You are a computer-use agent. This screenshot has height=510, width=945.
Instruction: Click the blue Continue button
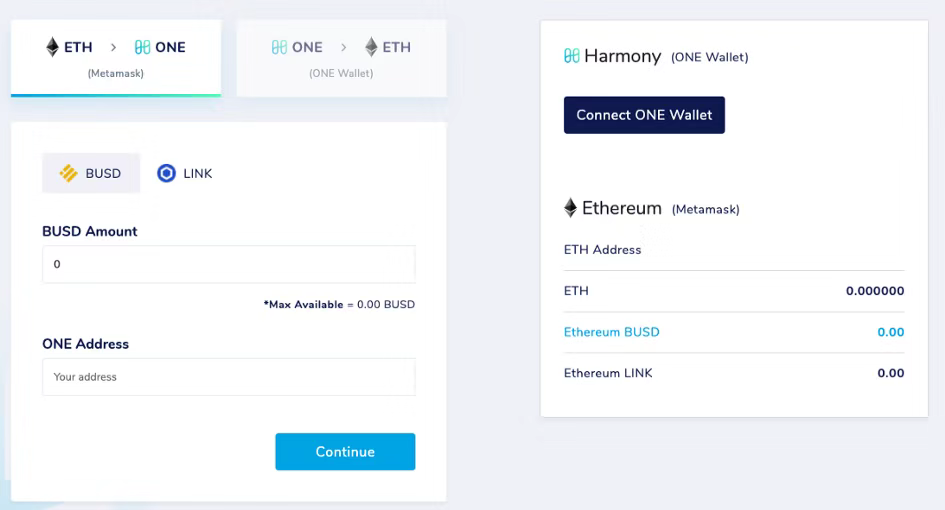pos(345,452)
